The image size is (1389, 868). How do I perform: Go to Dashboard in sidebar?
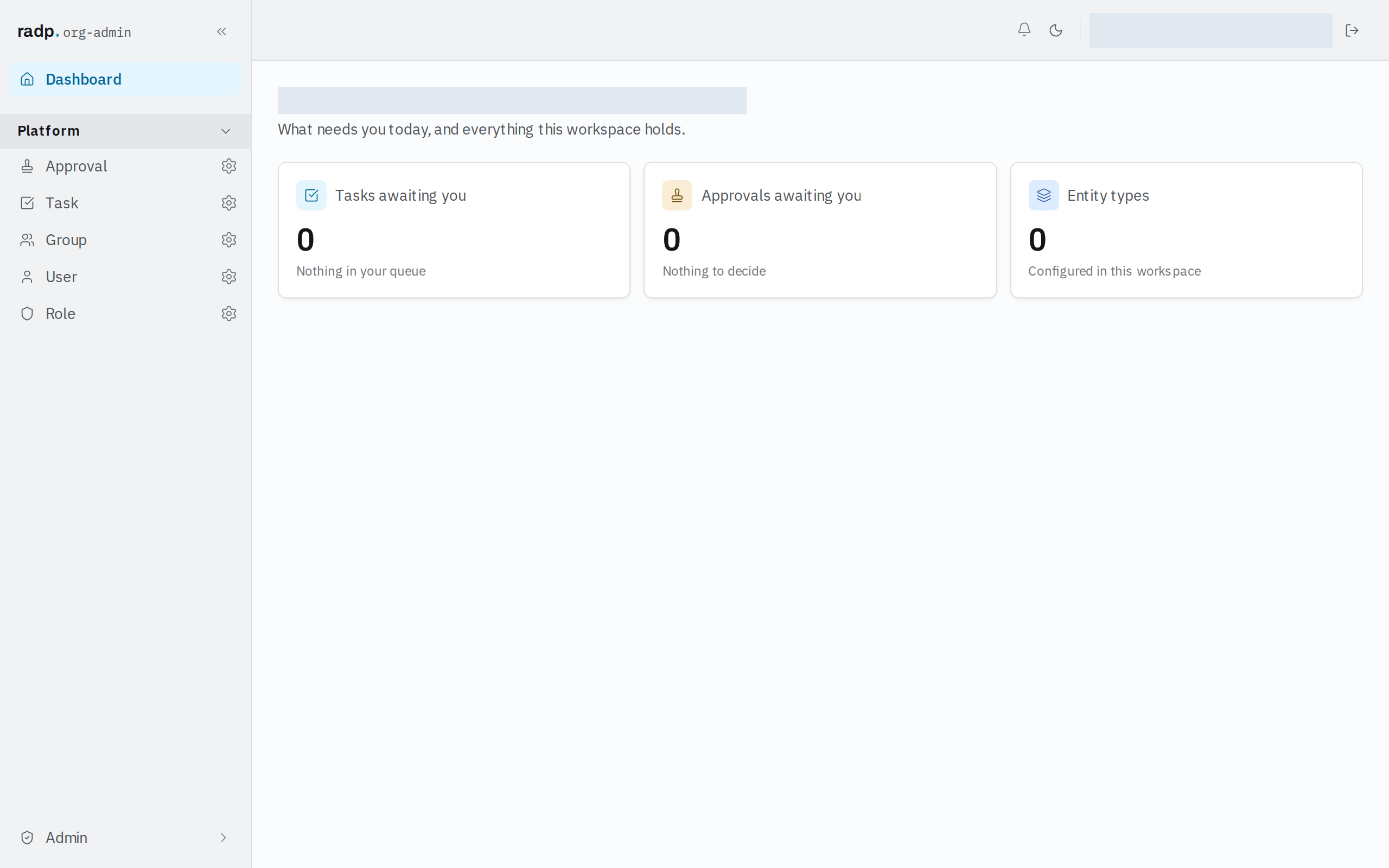(x=125, y=79)
